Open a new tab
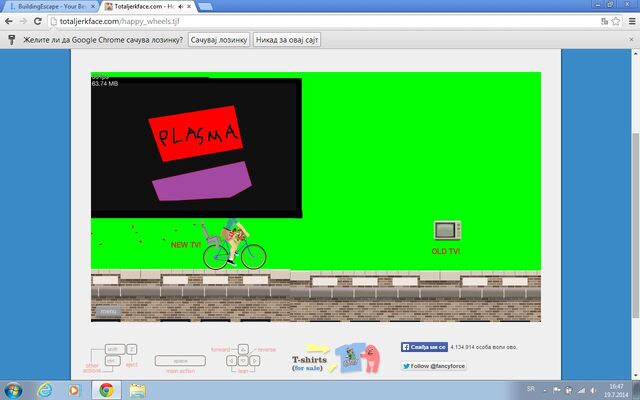 tap(205, 7)
